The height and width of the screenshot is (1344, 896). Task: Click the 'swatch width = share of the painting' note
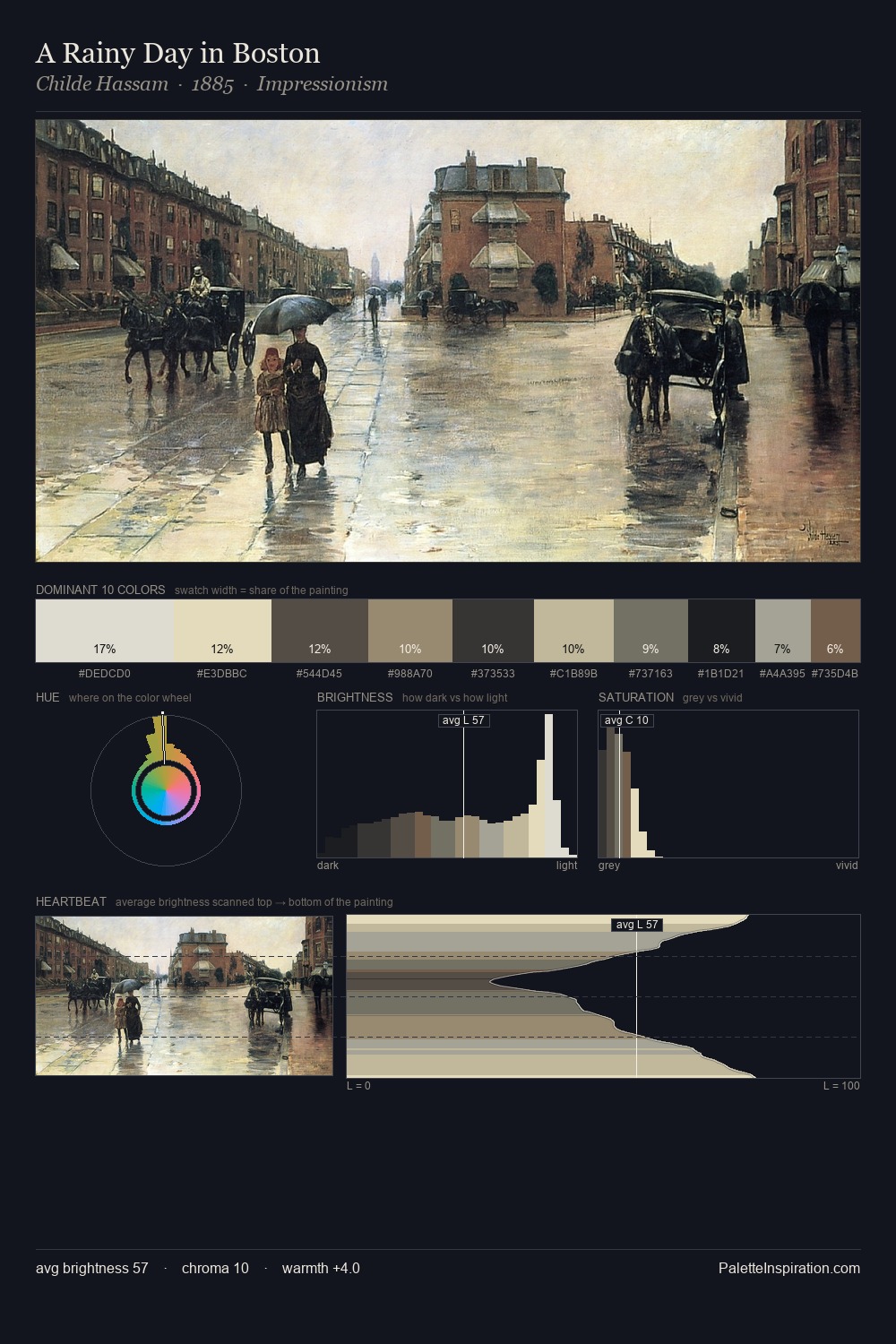point(262,590)
